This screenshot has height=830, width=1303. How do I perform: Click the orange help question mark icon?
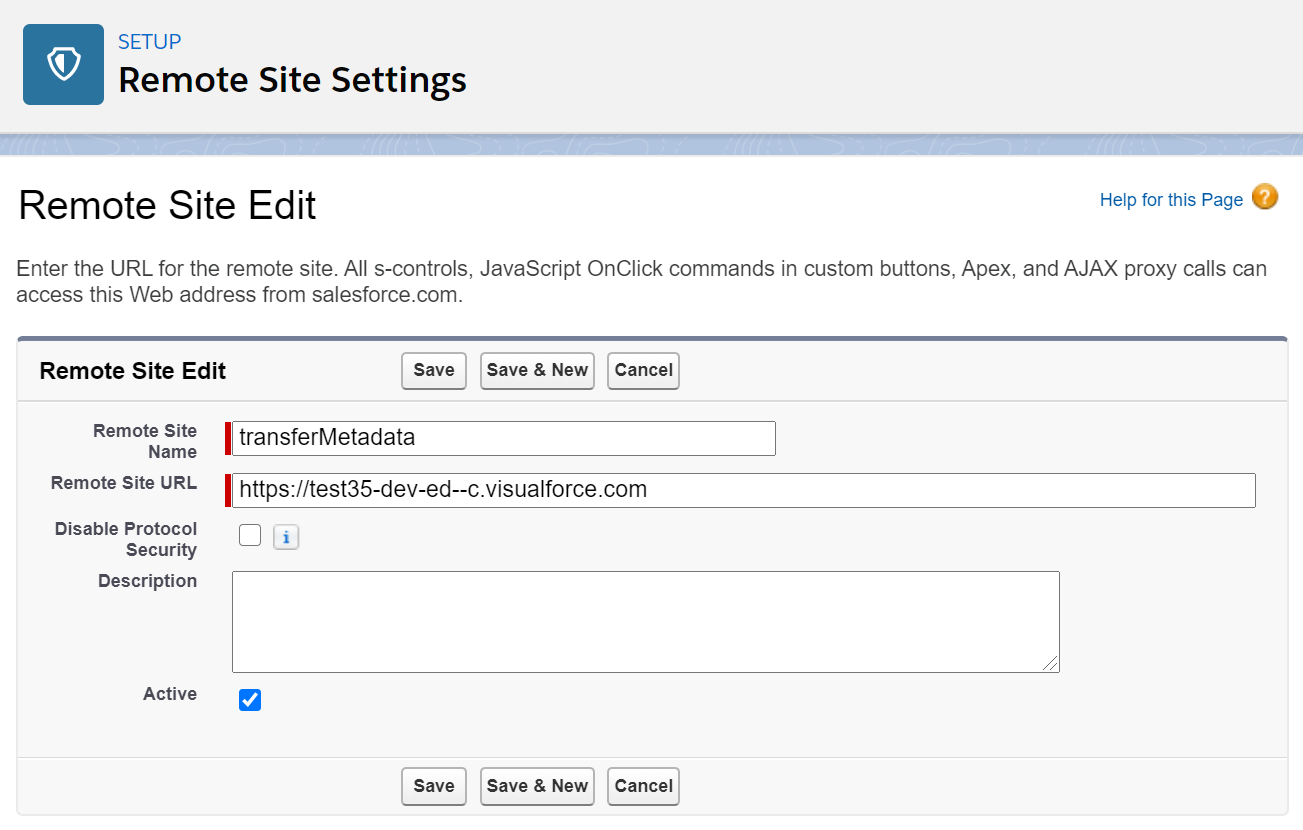coord(1264,197)
